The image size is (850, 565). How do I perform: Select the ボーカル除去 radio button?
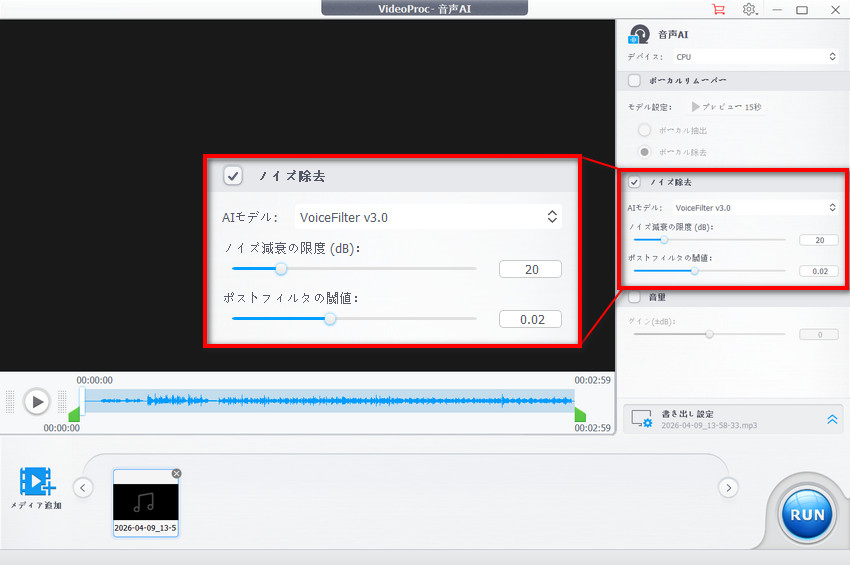point(644,152)
